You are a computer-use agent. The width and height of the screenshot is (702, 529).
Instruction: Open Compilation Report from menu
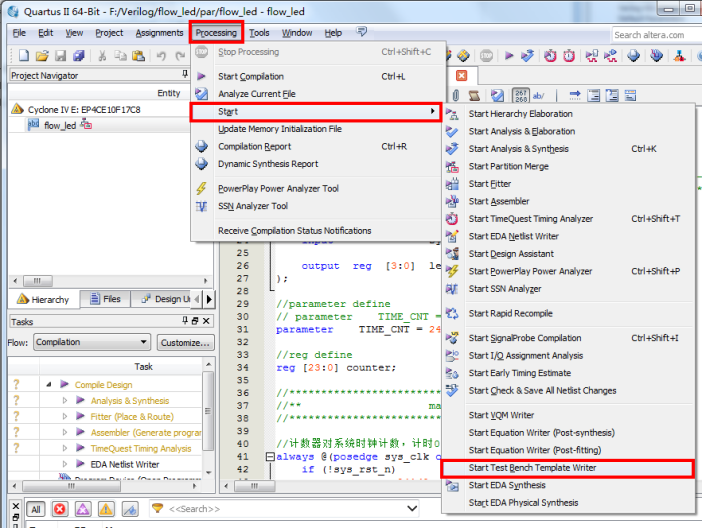point(316,146)
